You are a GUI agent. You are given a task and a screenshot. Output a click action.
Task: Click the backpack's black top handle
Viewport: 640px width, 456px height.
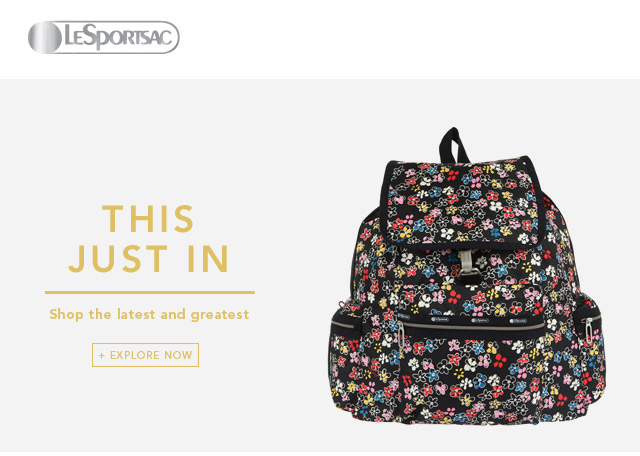click(x=453, y=145)
